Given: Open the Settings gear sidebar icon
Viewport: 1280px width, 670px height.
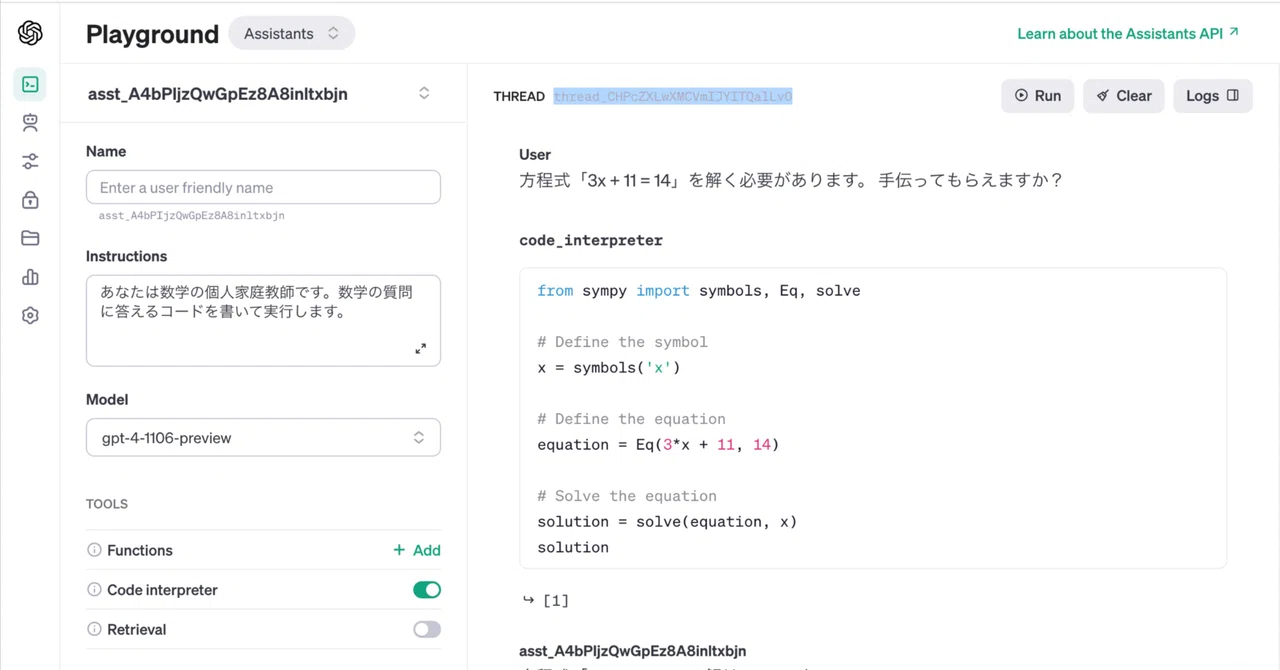Looking at the screenshot, I should 30,315.
